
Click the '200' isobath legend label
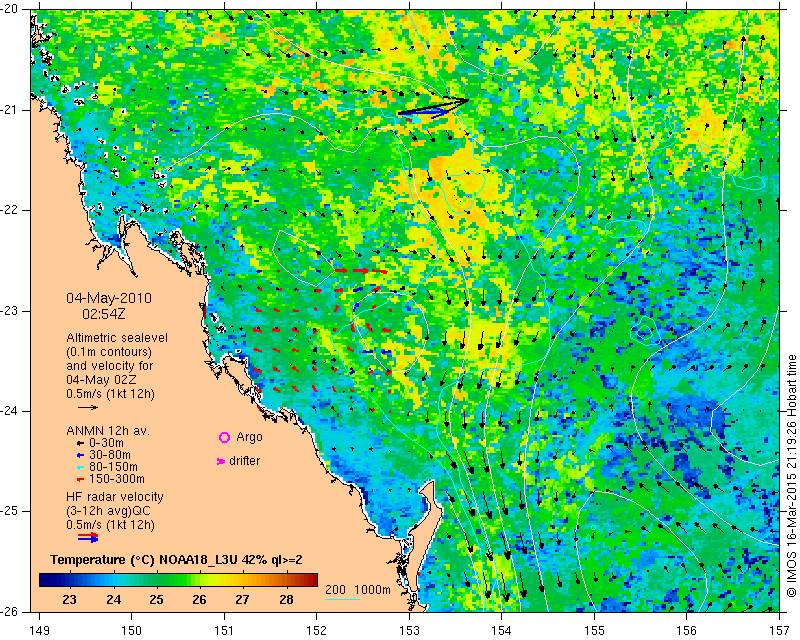click(335, 590)
